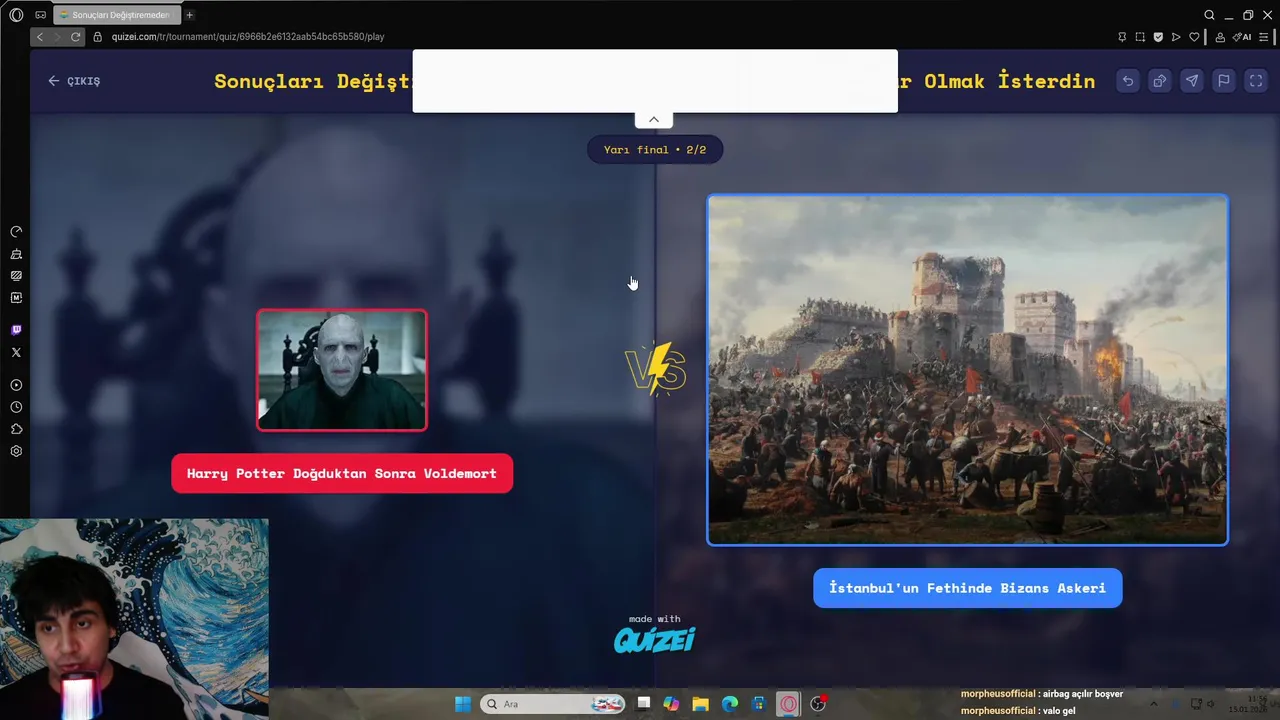Go back to previous page
This screenshot has width=1280, height=720.
click(x=40, y=37)
